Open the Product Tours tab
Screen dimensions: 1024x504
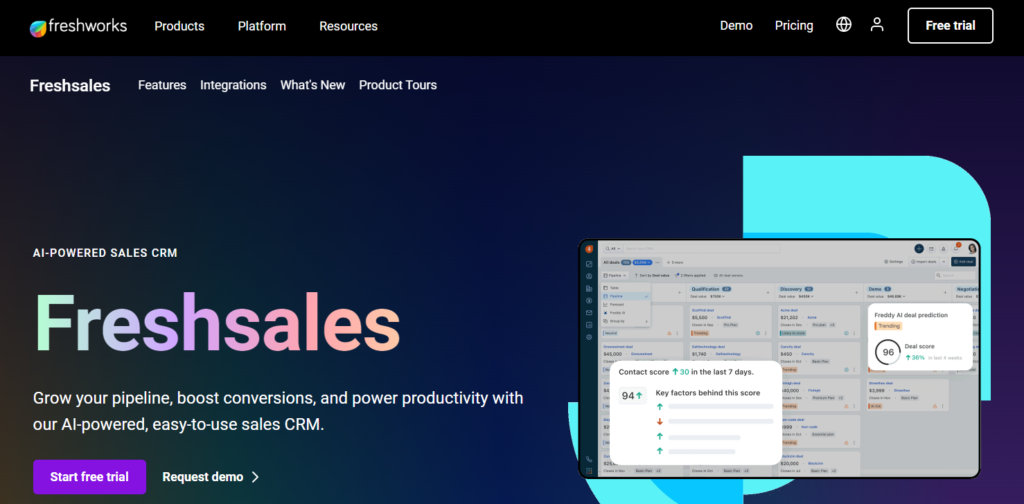point(398,85)
